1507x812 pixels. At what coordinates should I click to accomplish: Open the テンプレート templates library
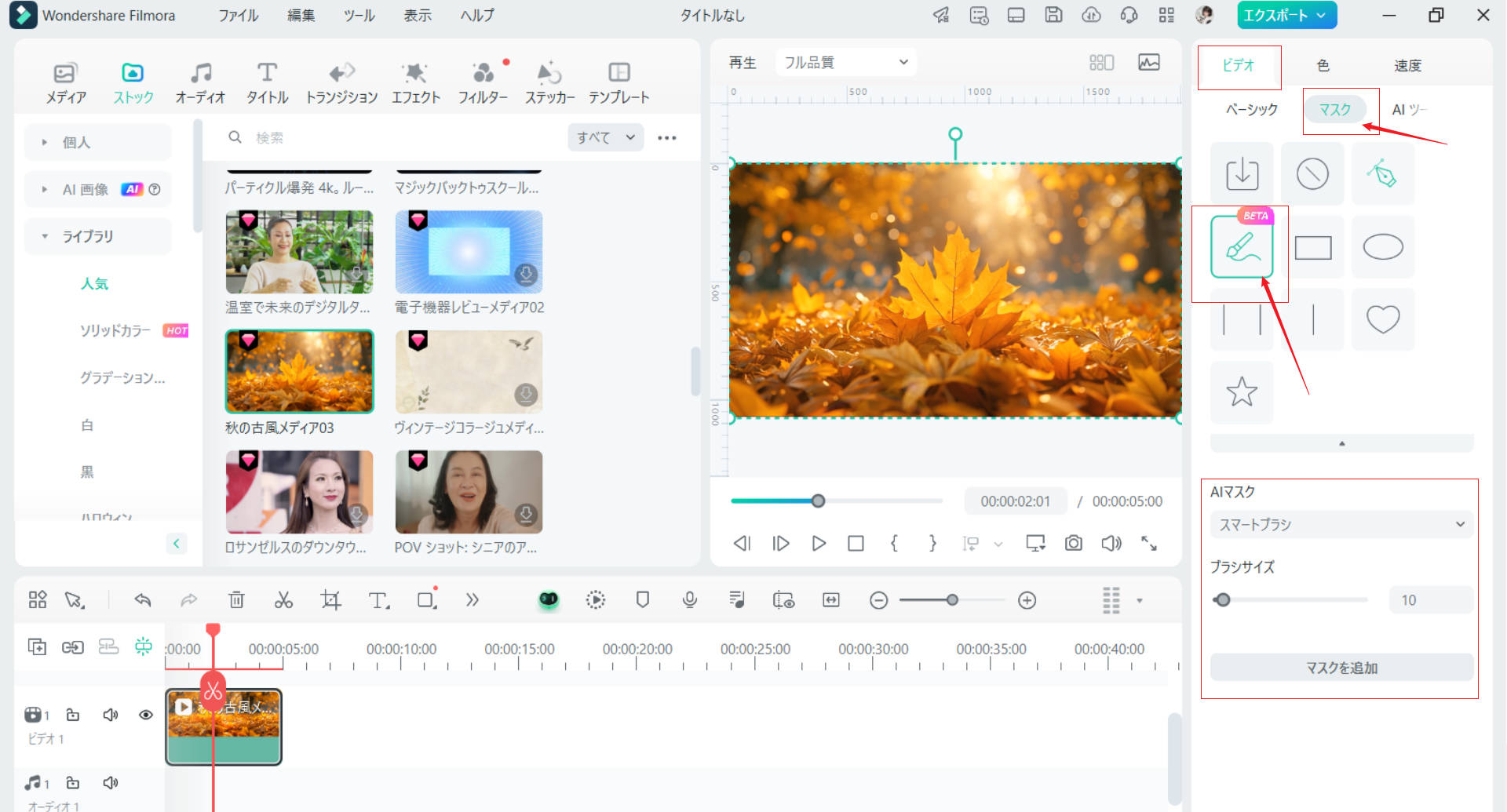619,83
